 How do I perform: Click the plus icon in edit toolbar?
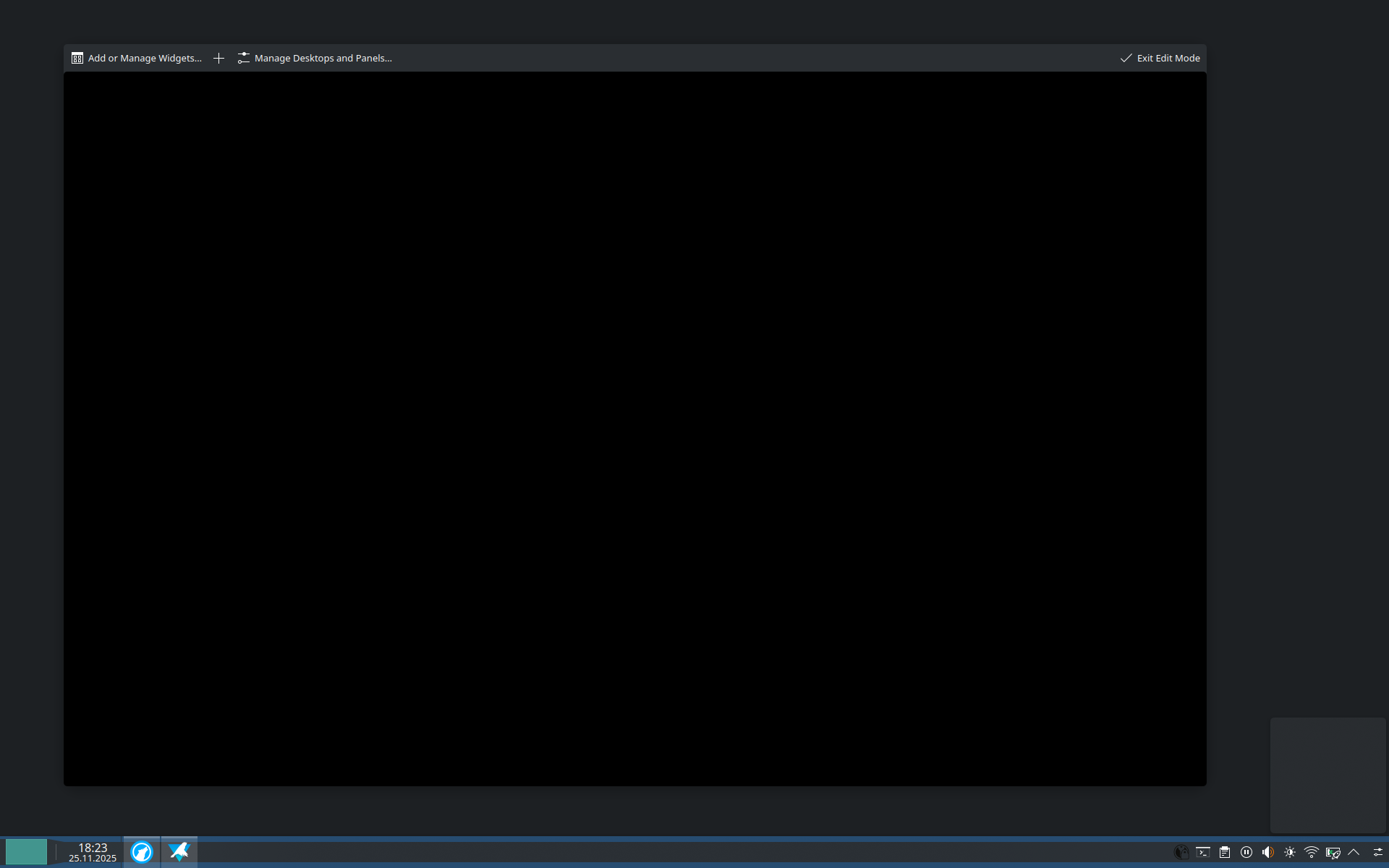[x=218, y=58]
